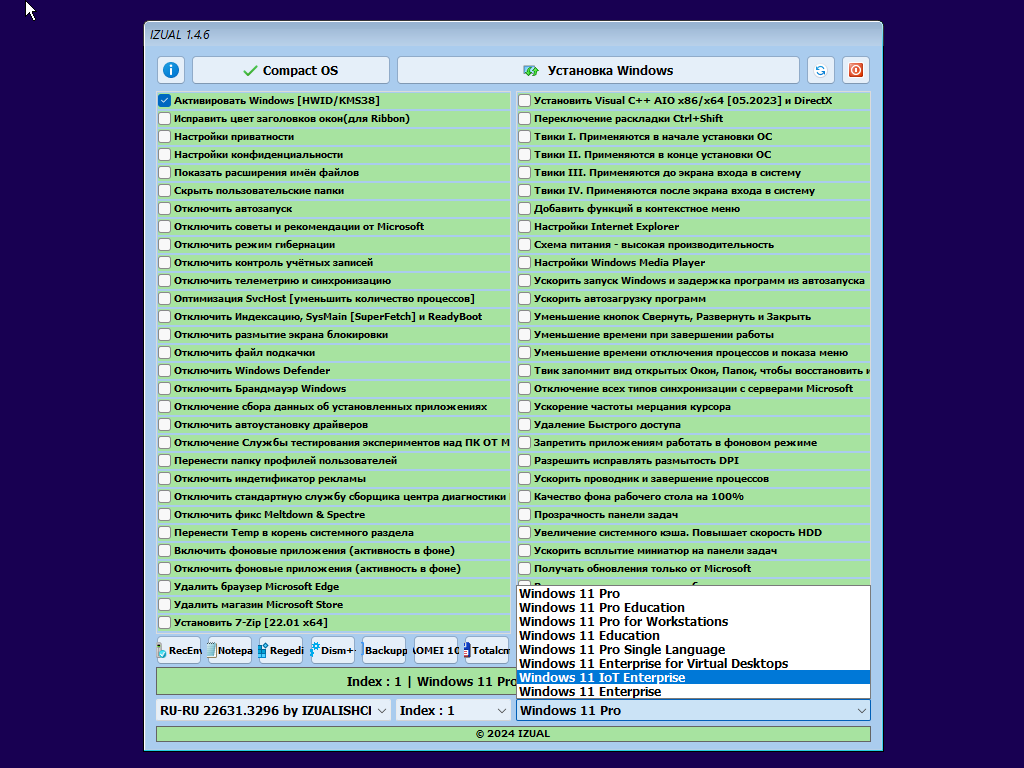The height and width of the screenshot is (768, 1024).
Task: Tick Отключить телеметрию и синхронизацию
Action: pos(165,281)
